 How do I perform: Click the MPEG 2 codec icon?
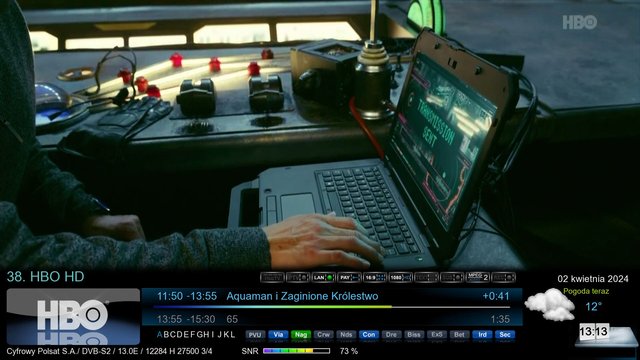click(478, 278)
